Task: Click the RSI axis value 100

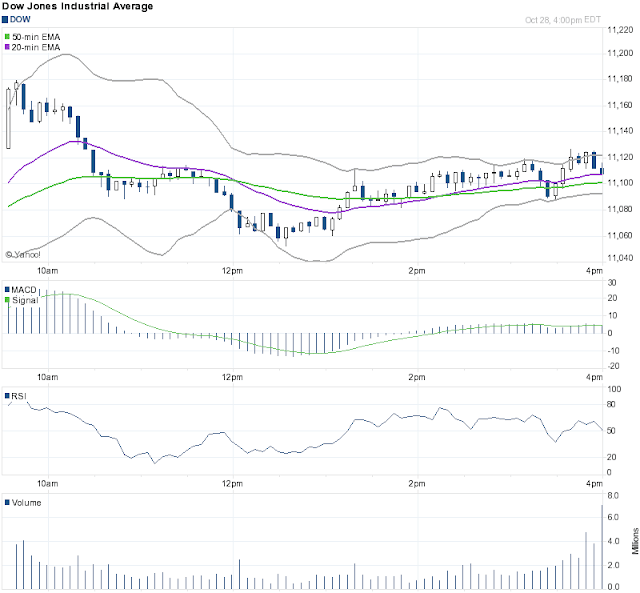Action: coord(614,389)
